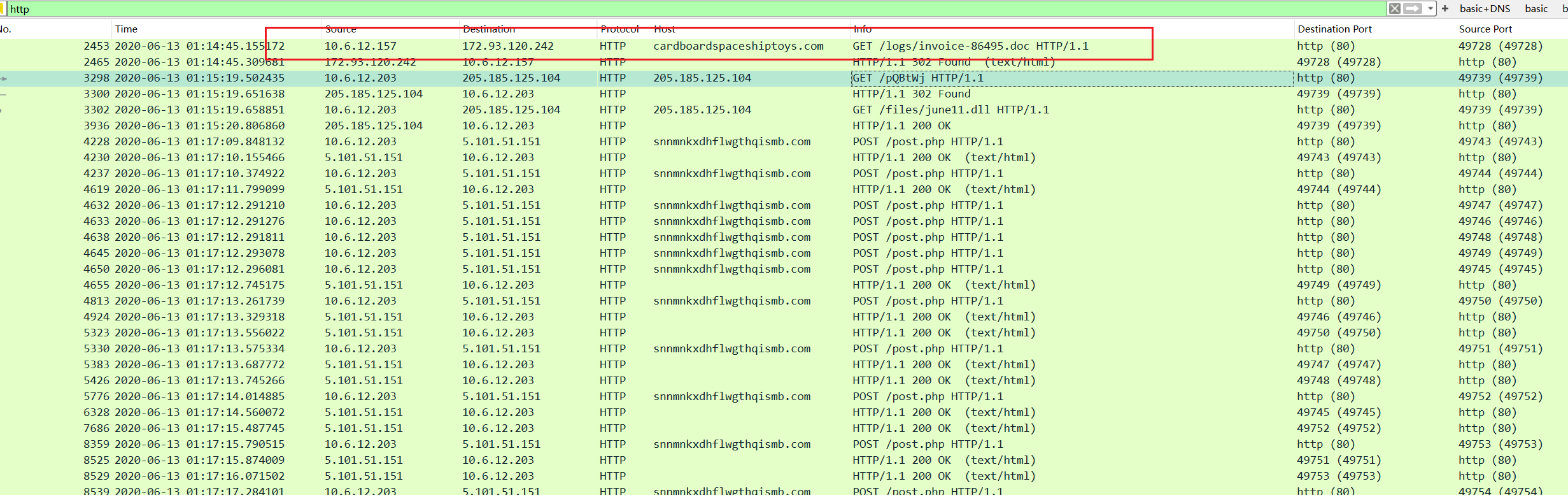The height and width of the screenshot is (495, 1568).
Task: Sort packets by Host column header
Action: click(x=664, y=29)
